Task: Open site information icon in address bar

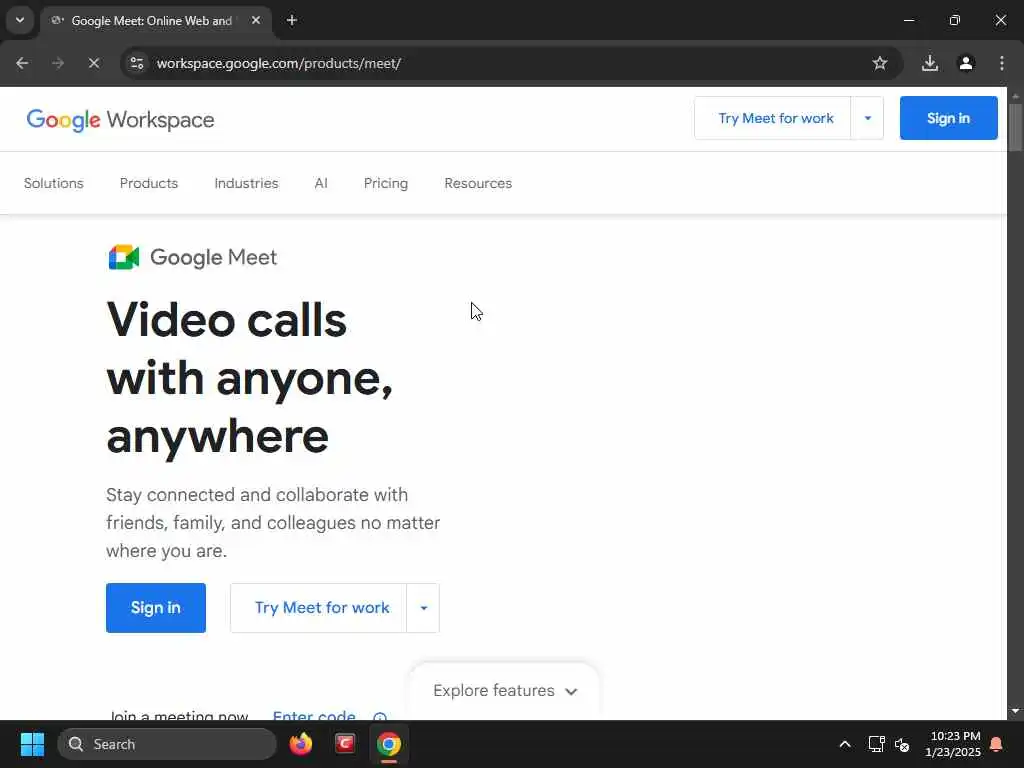Action: point(136,63)
